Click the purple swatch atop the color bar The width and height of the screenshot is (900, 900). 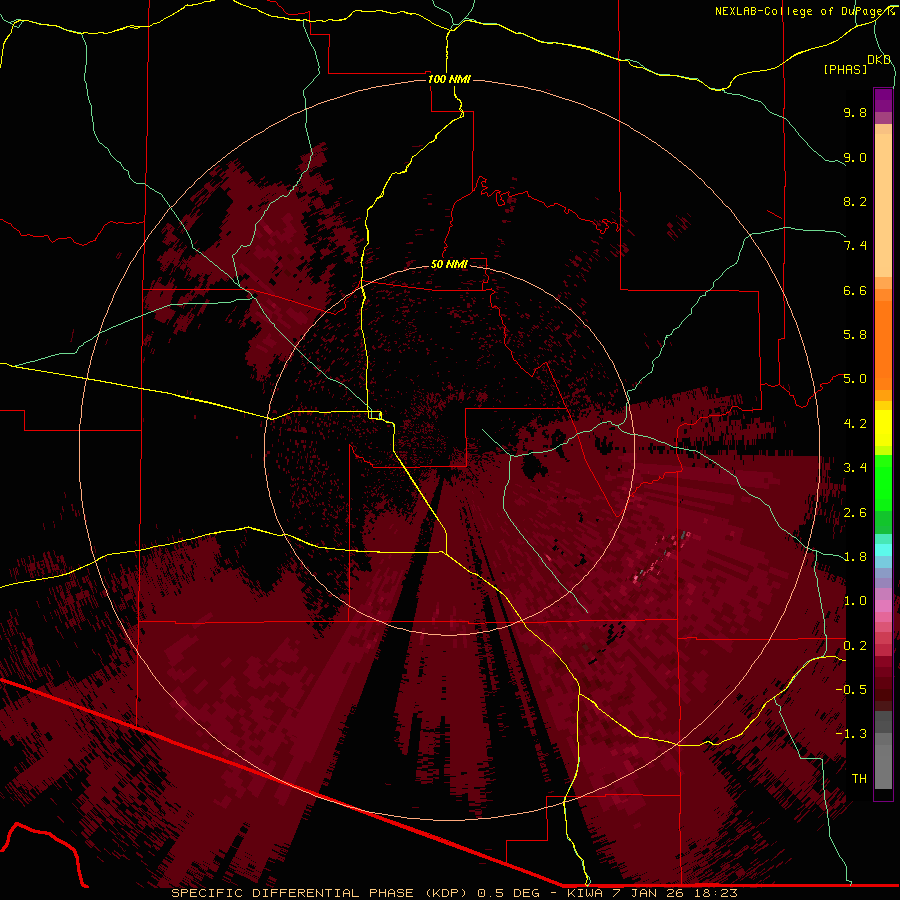[x=883, y=100]
